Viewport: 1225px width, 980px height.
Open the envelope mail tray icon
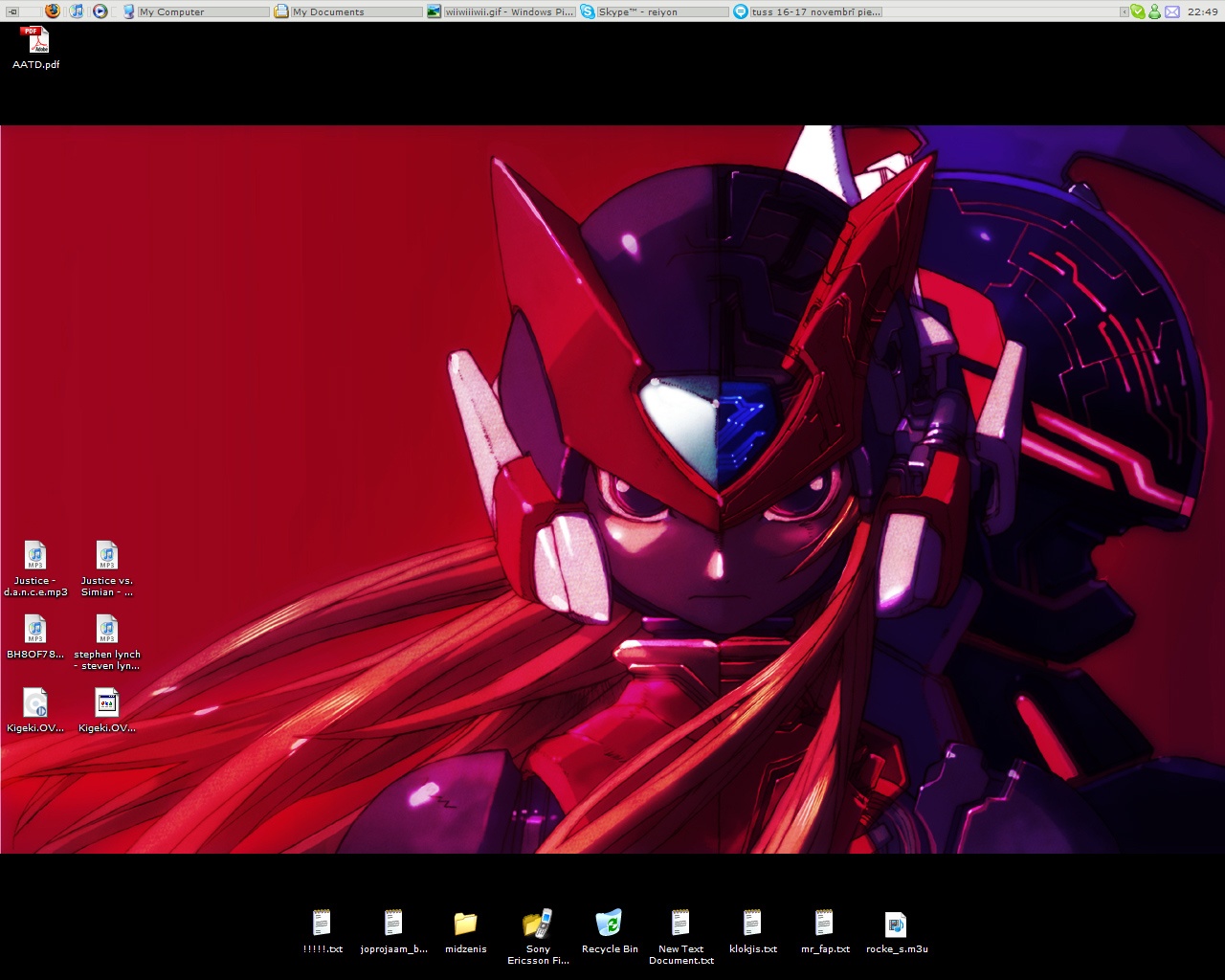[x=1171, y=11]
